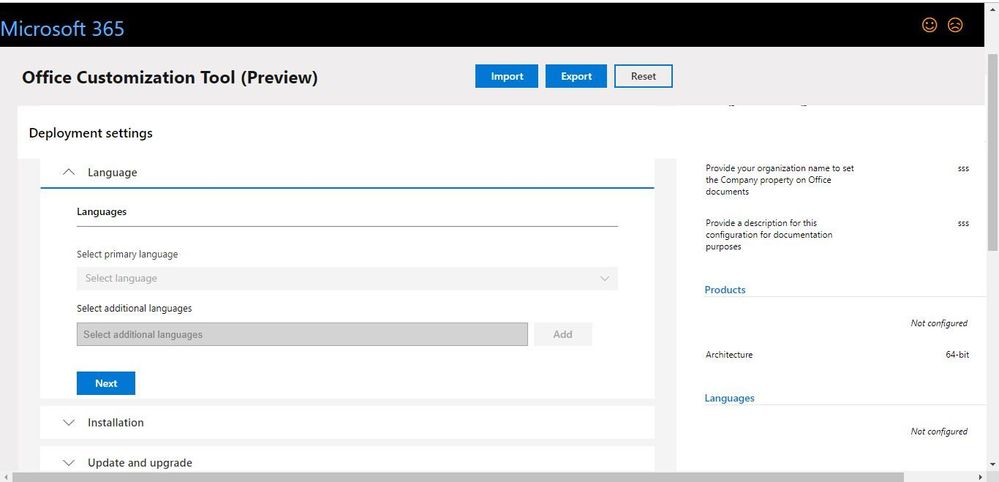This screenshot has width=999, height=482.
Task: Click the Deployment settings heading
Action: 90,133
